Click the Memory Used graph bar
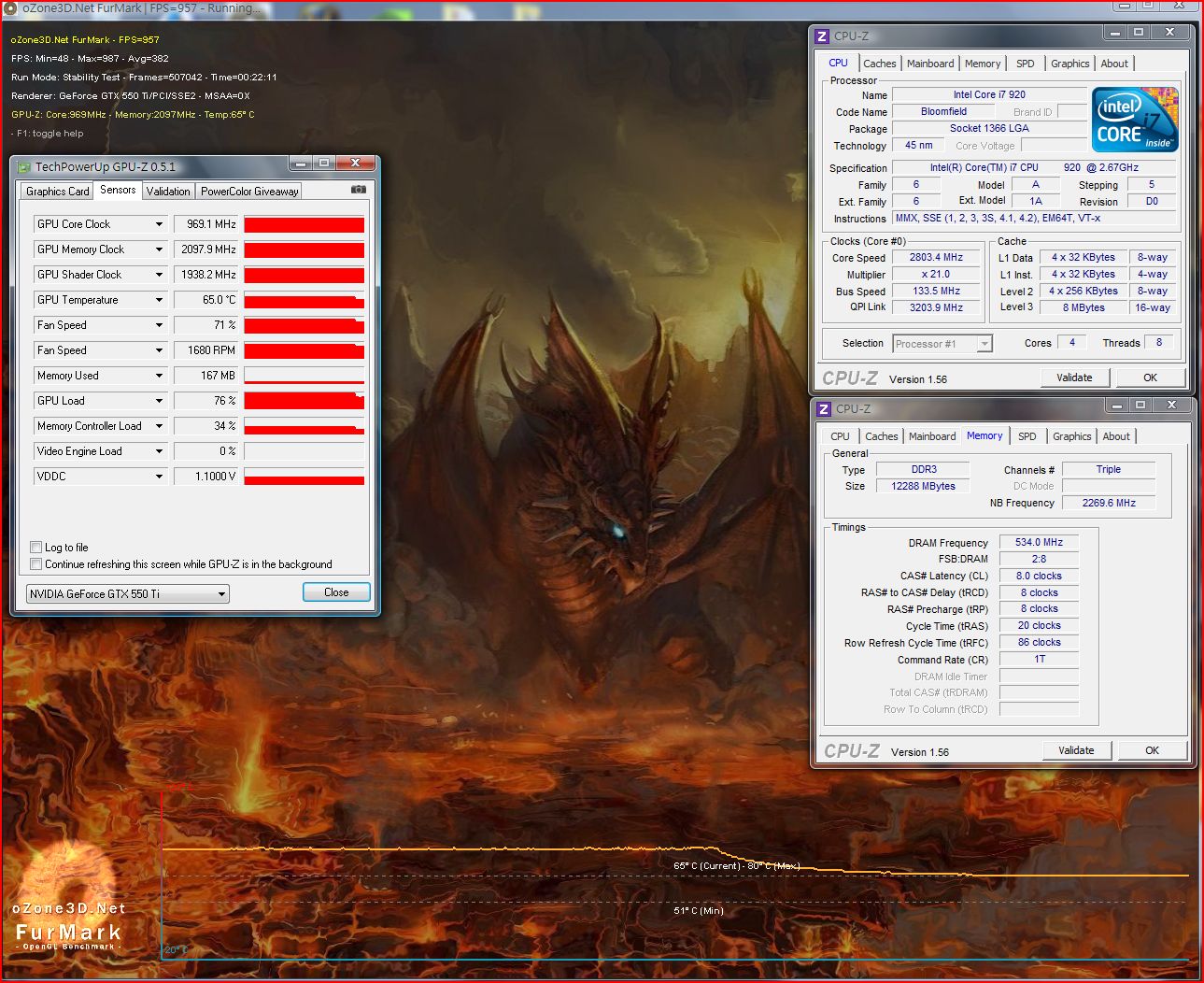This screenshot has width=1204, height=983. coord(305,376)
